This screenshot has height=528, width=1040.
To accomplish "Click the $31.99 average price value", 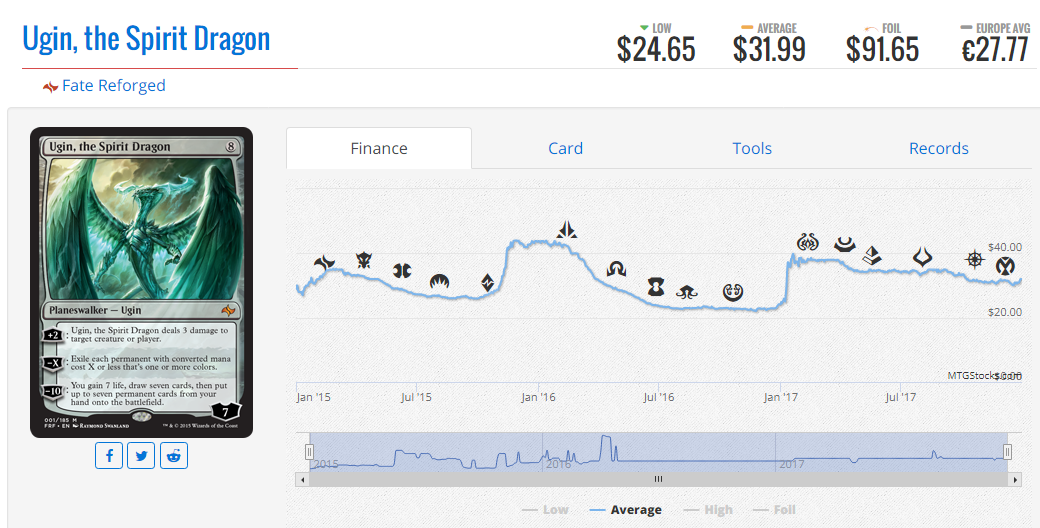I will pyautogui.click(x=769, y=50).
